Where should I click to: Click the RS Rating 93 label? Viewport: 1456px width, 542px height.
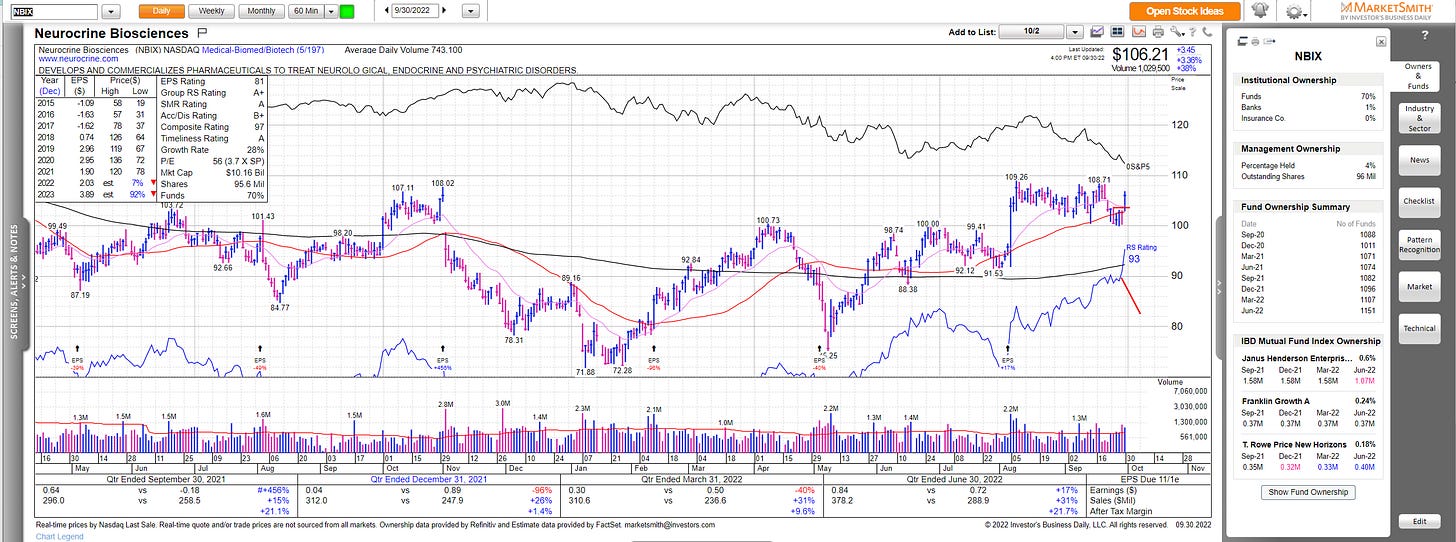(x=1140, y=254)
